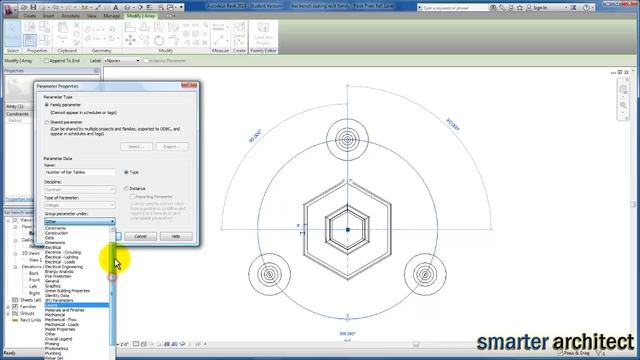Select the Modify arrow tool

[13, 34]
